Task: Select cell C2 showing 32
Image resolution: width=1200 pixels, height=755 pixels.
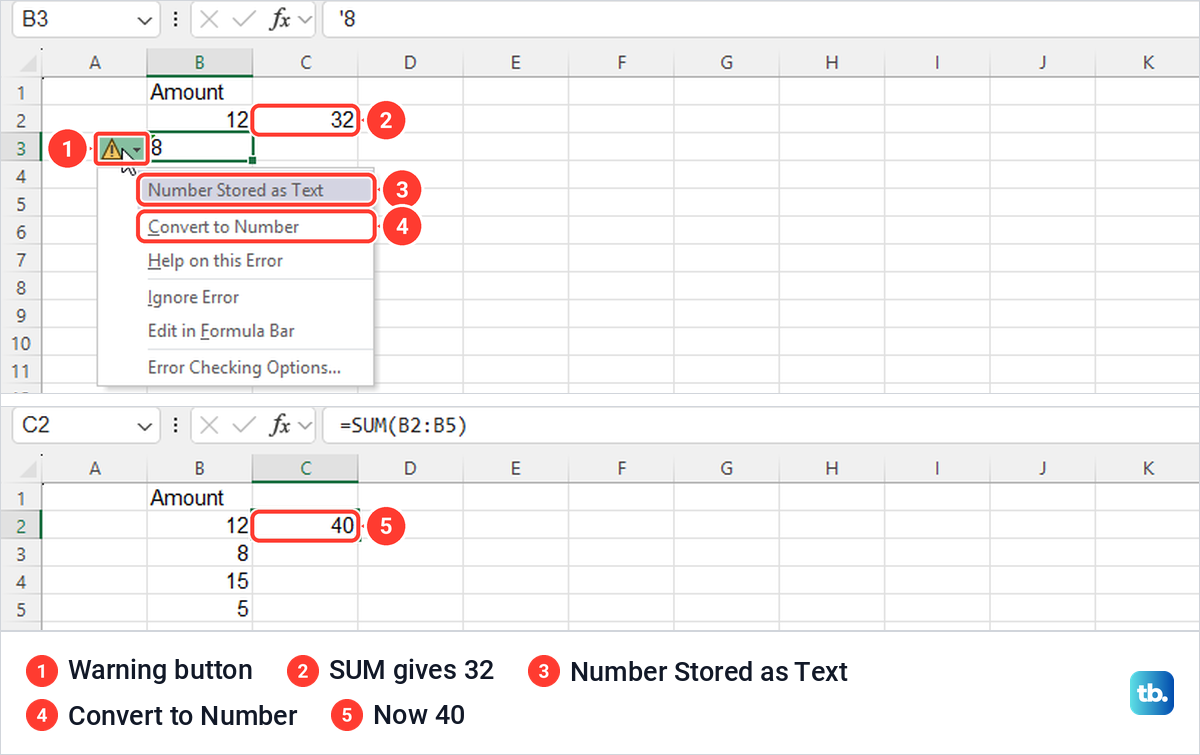Action: (305, 120)
